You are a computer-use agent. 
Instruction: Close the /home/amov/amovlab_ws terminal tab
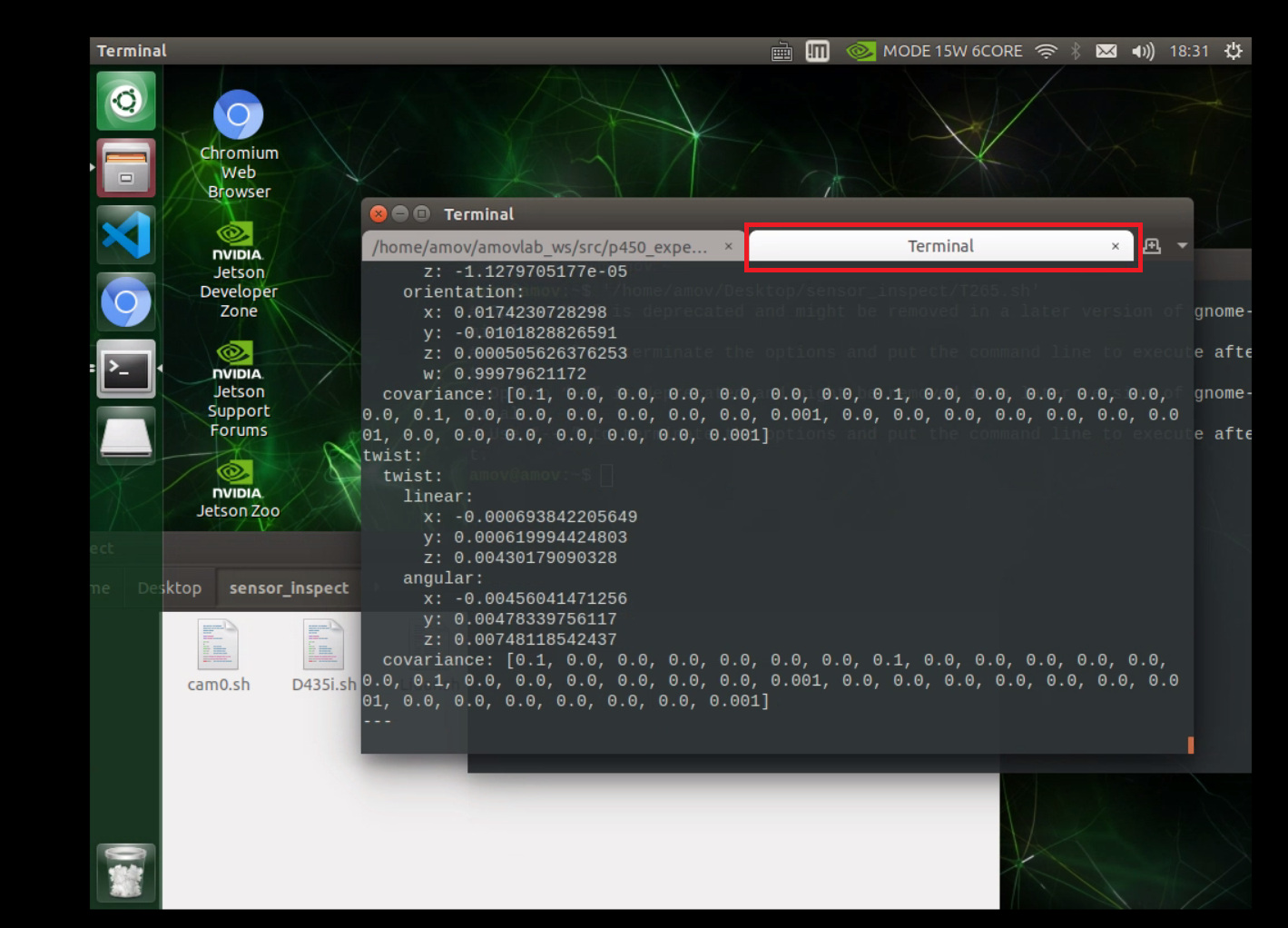click(x=728, y=246)
